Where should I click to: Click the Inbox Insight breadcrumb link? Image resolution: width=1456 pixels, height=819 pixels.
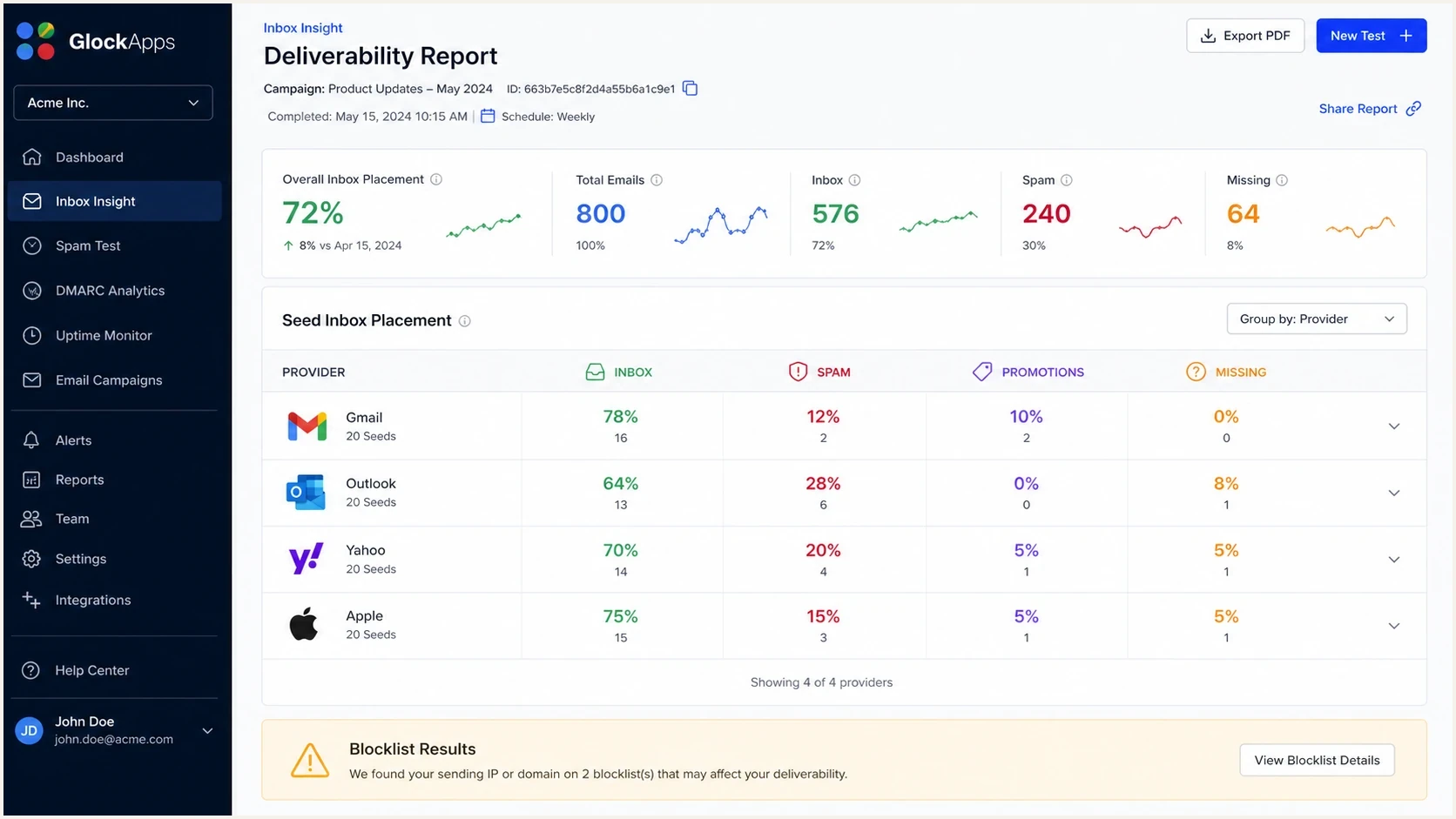(303, 28)
